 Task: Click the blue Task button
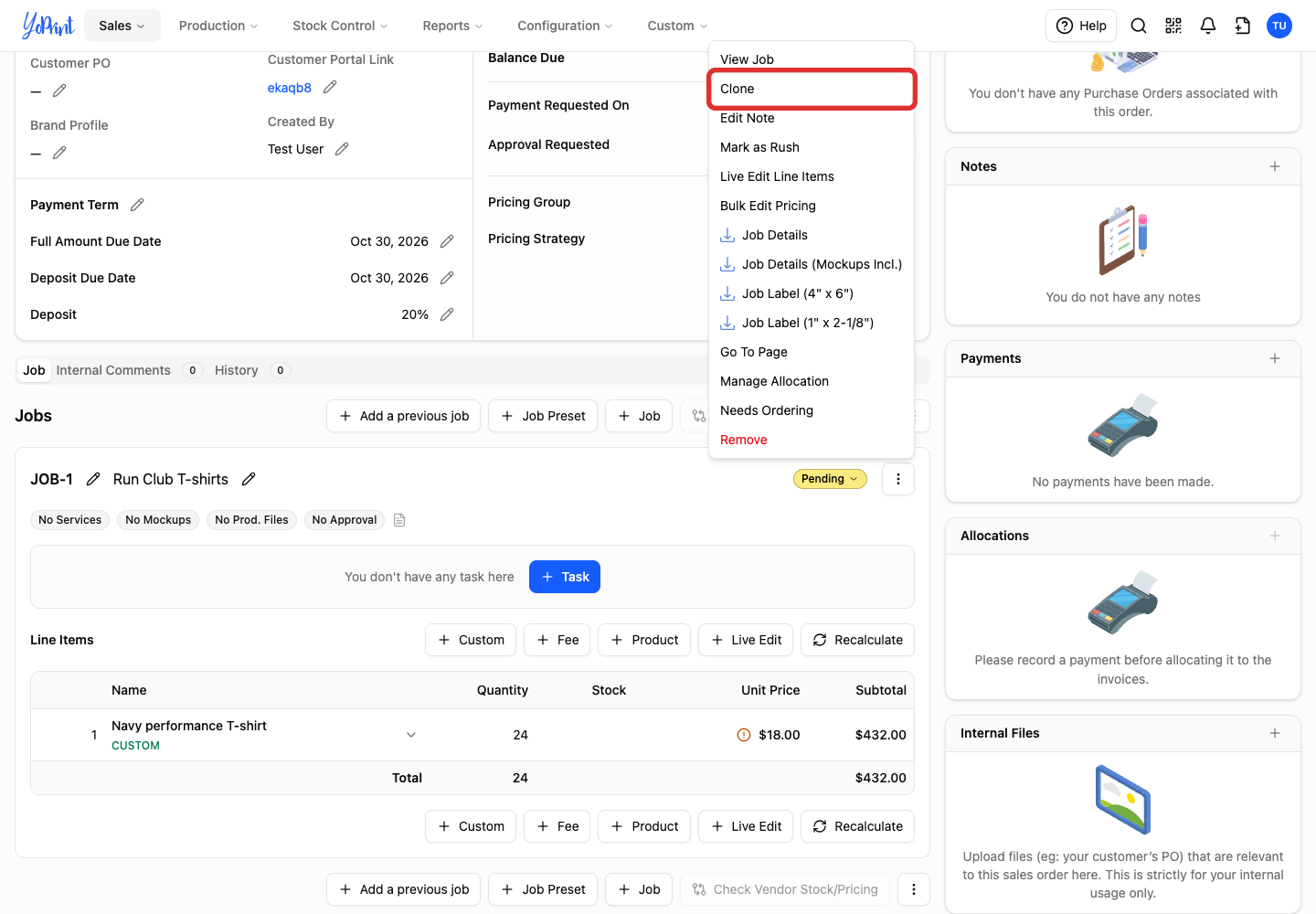[565, 577]
